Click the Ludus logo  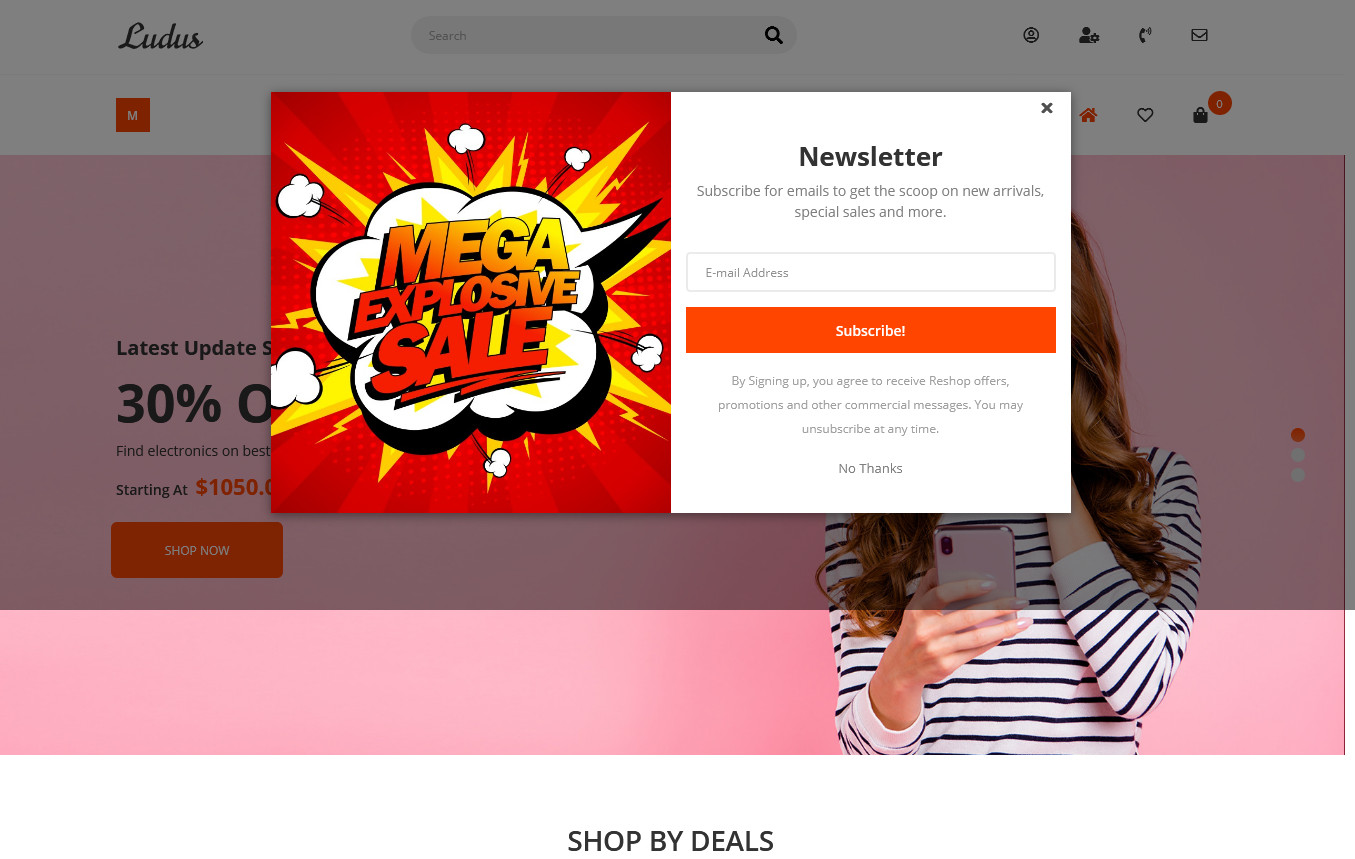pyautogui.click(x=160, y=36)
